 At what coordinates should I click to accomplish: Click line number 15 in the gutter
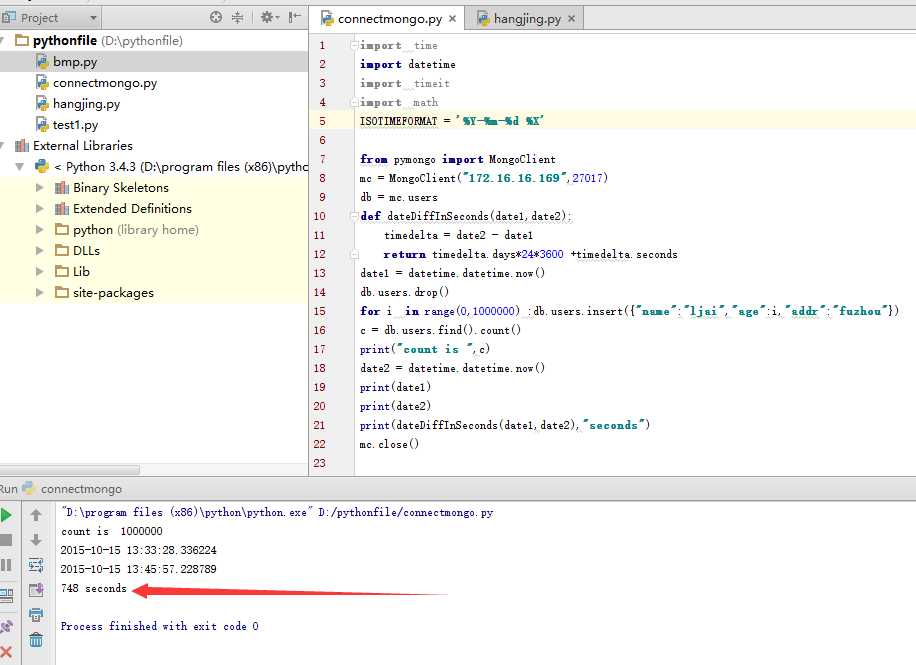(320, 311)
